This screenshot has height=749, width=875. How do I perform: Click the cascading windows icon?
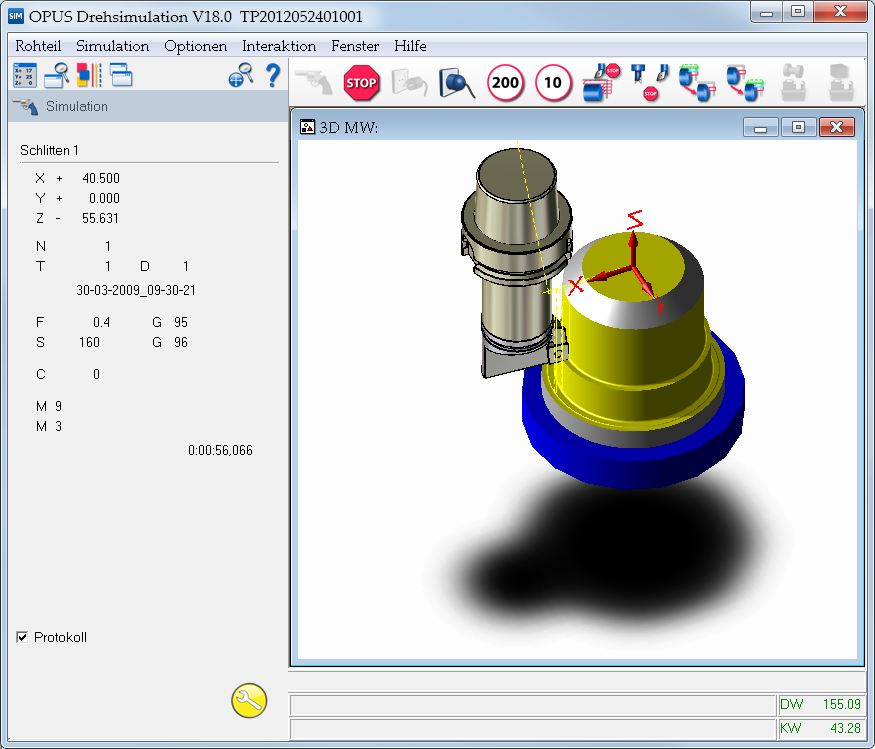(x=121, y=75)
